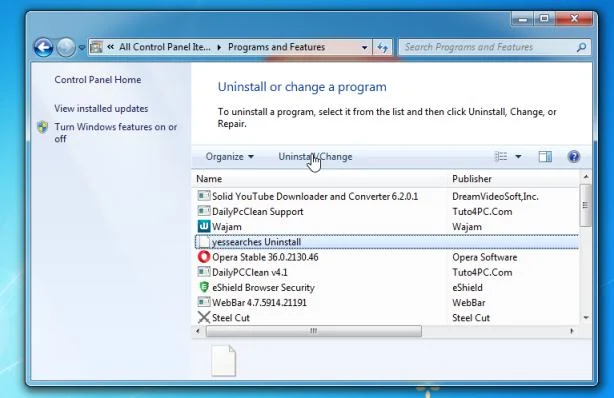Select Opera Stable 36.0.2130.46 entry
The width and height of the screenshot is (614, 398).
[x=265, y=257]
